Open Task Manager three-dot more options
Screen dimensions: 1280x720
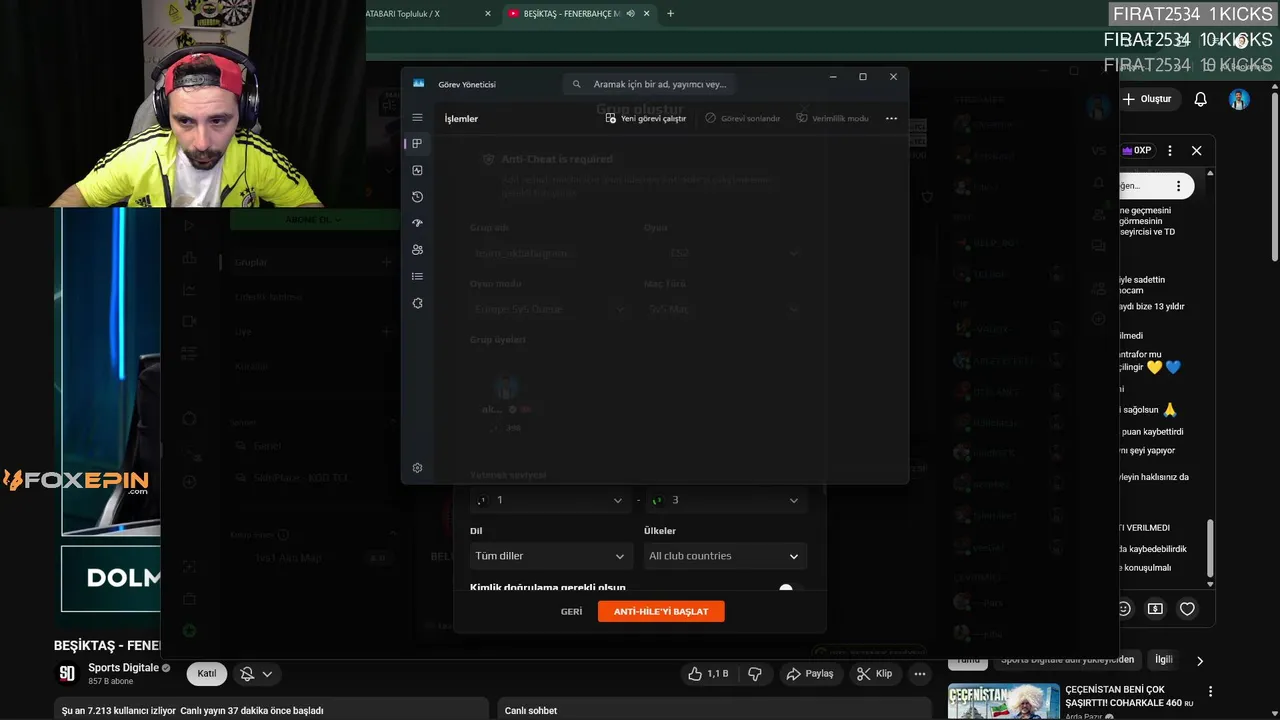point(891,118)
